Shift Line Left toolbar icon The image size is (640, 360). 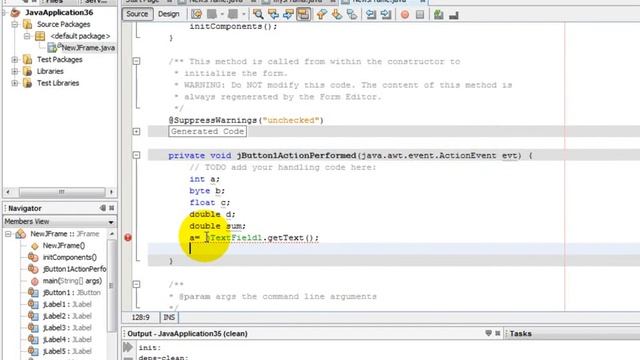[x=370, y=14]
